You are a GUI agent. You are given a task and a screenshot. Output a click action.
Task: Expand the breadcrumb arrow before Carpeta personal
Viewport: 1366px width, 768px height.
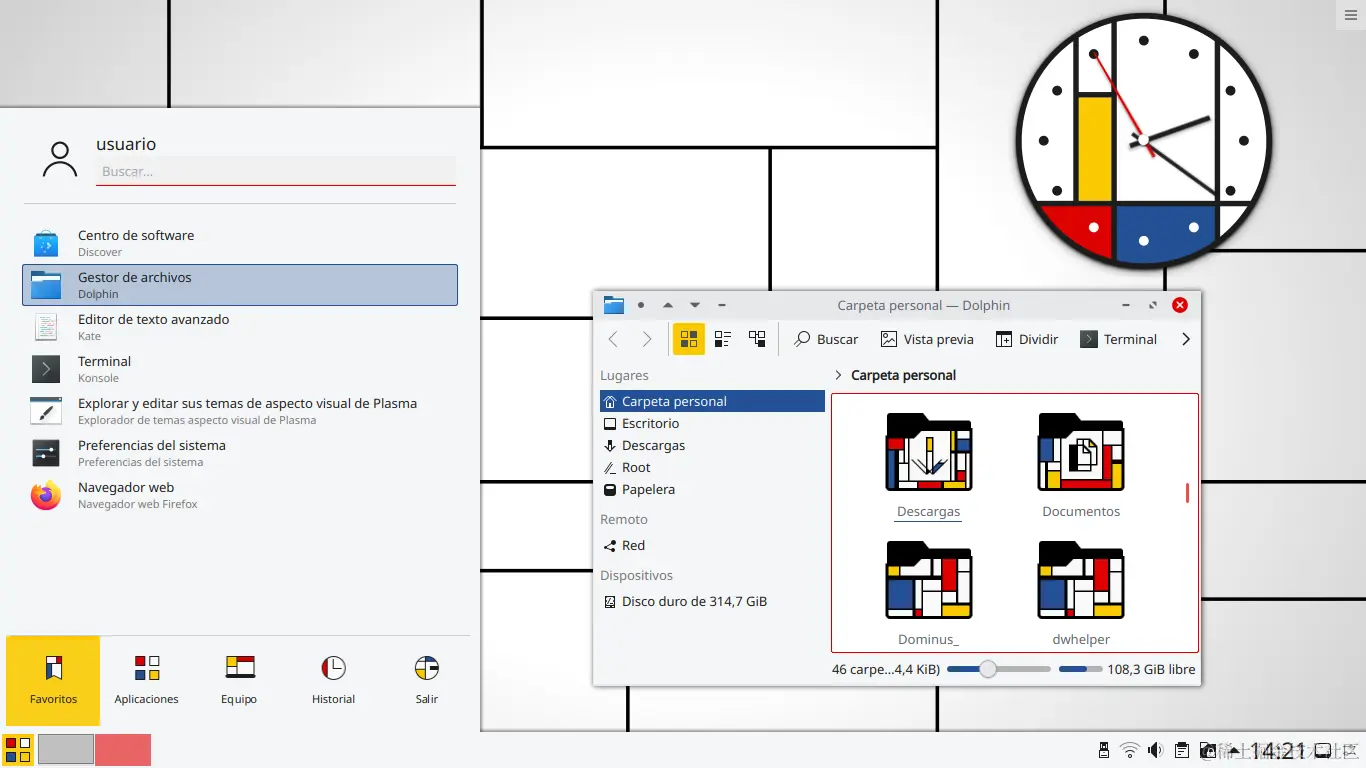838,375
